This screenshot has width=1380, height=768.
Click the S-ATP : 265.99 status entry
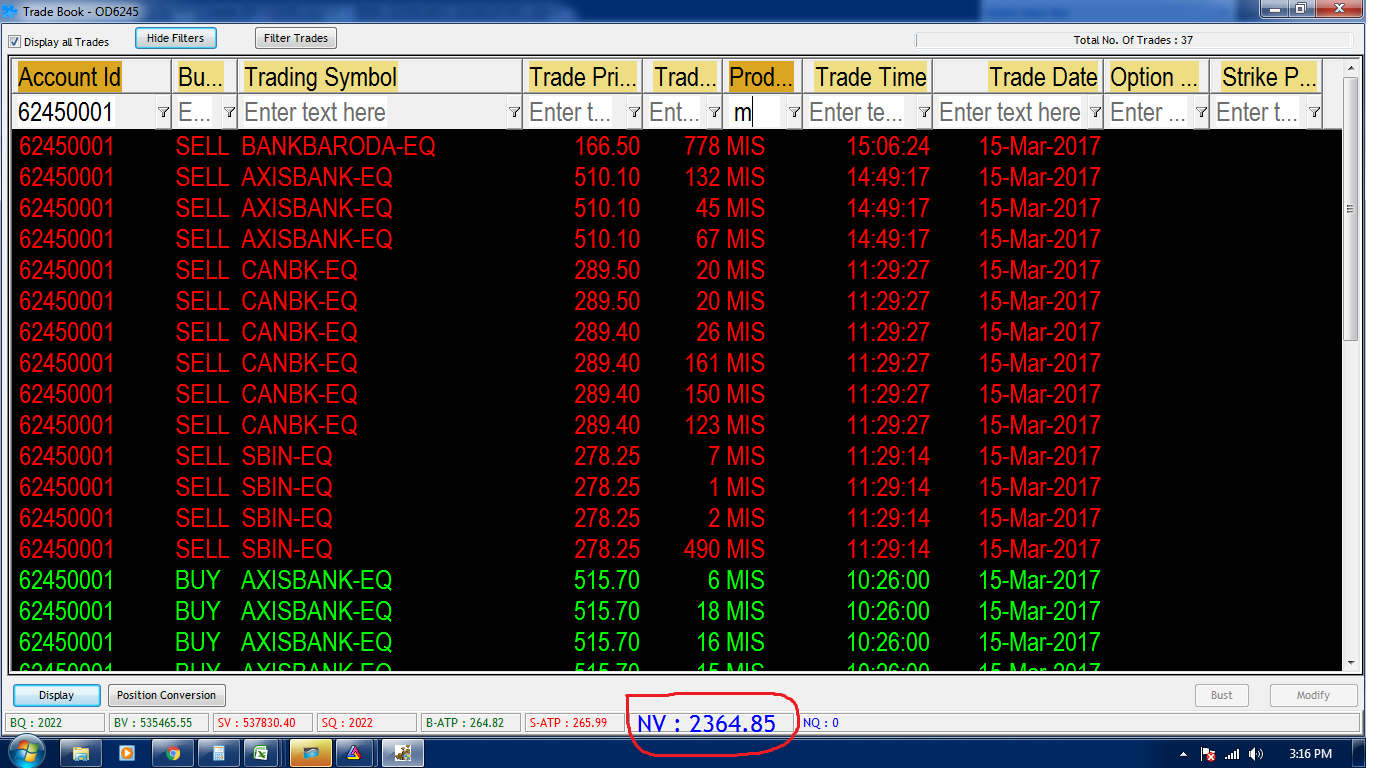point(575,722)
